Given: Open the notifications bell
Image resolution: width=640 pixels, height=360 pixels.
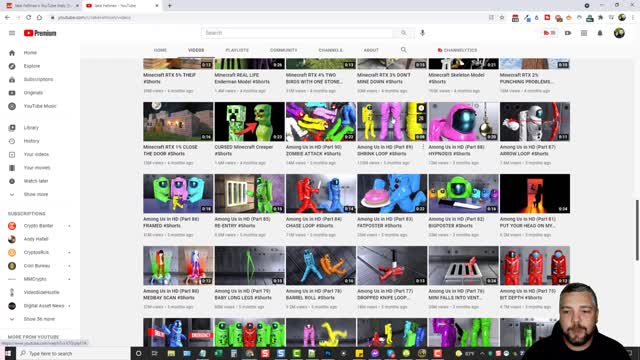Looking at the screenshot, I should point(600,33).
